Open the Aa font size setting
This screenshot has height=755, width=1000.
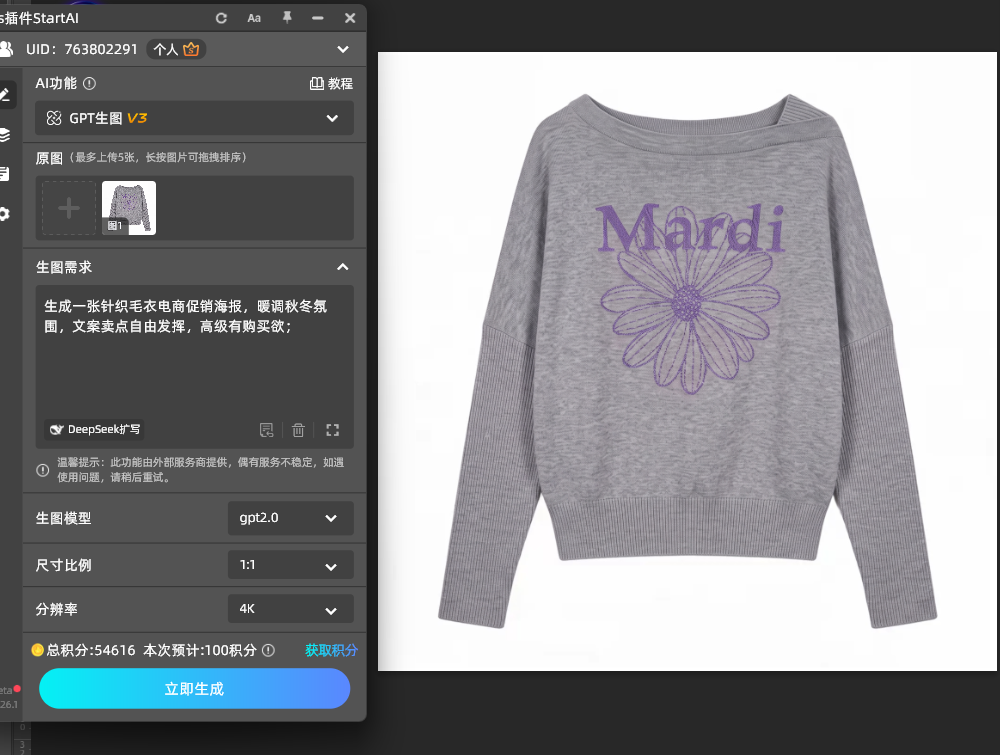[x=254, y=18]
